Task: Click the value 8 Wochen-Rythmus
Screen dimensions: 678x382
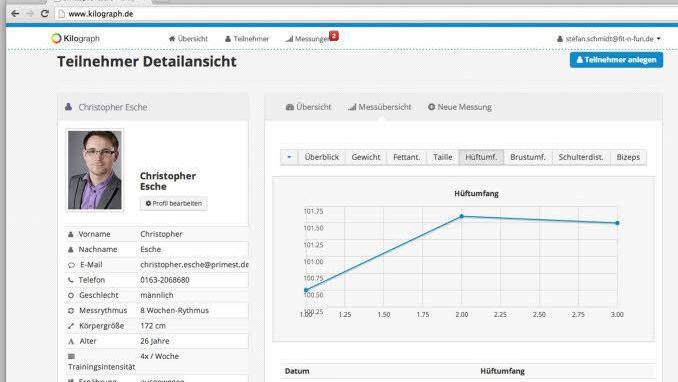Action: [x=174, y=310]
